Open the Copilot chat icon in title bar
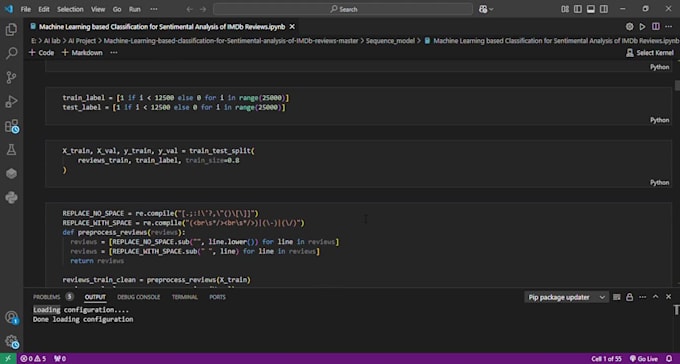 483,9
